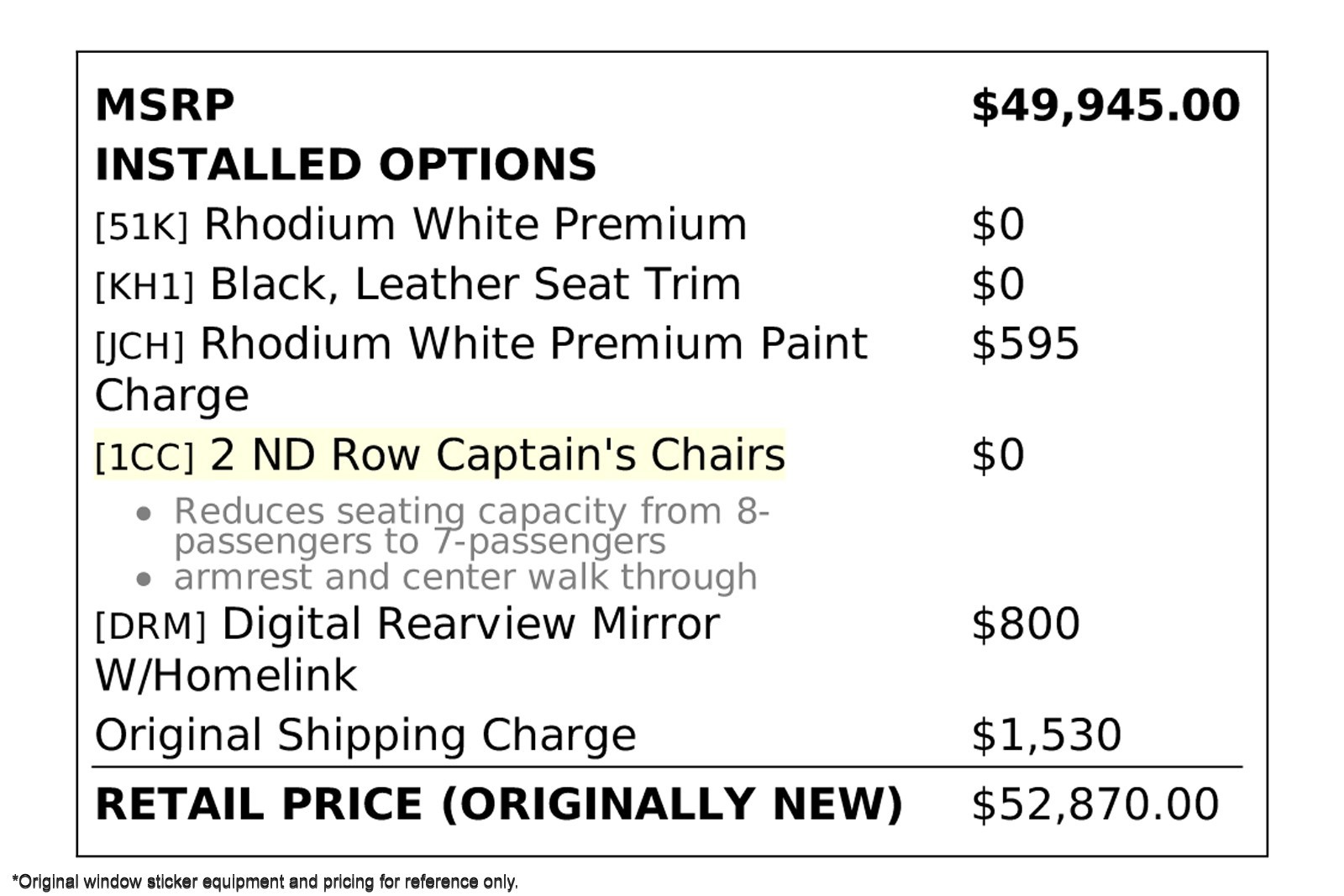Select the Original Shipping Charge line
This screenshot has height=896, width=1344.
pos(365,736)
